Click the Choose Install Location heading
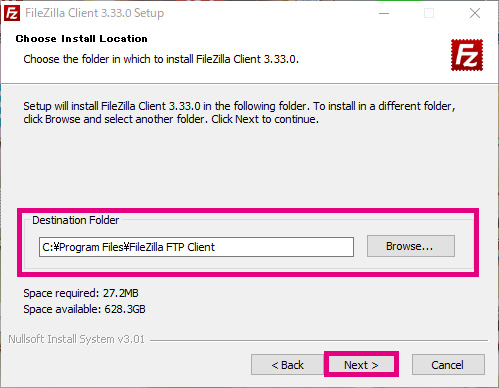Screen dimensions: 499x388 point(82,39)
